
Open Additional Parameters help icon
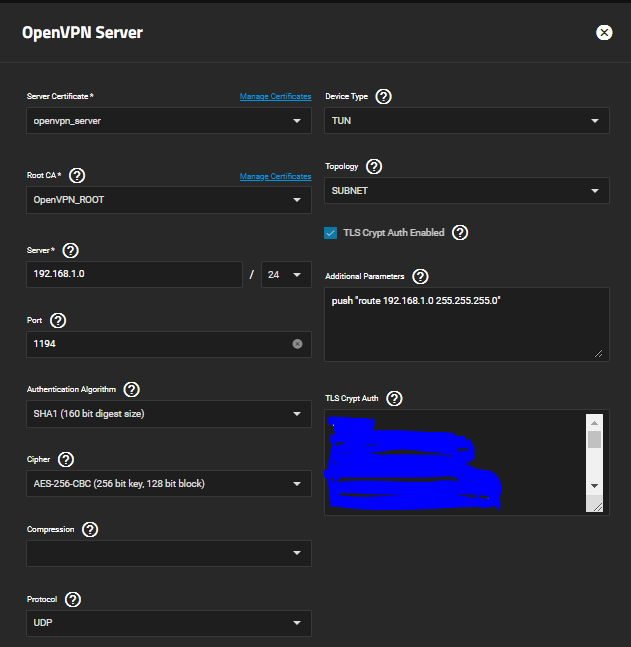tap(420, 276)
